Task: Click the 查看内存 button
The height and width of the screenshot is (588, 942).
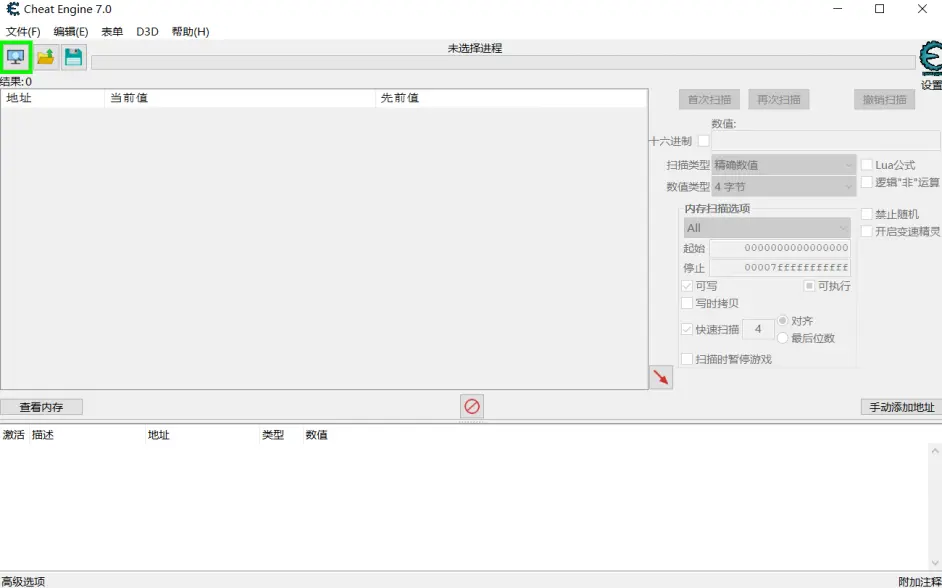Action: 41,407
